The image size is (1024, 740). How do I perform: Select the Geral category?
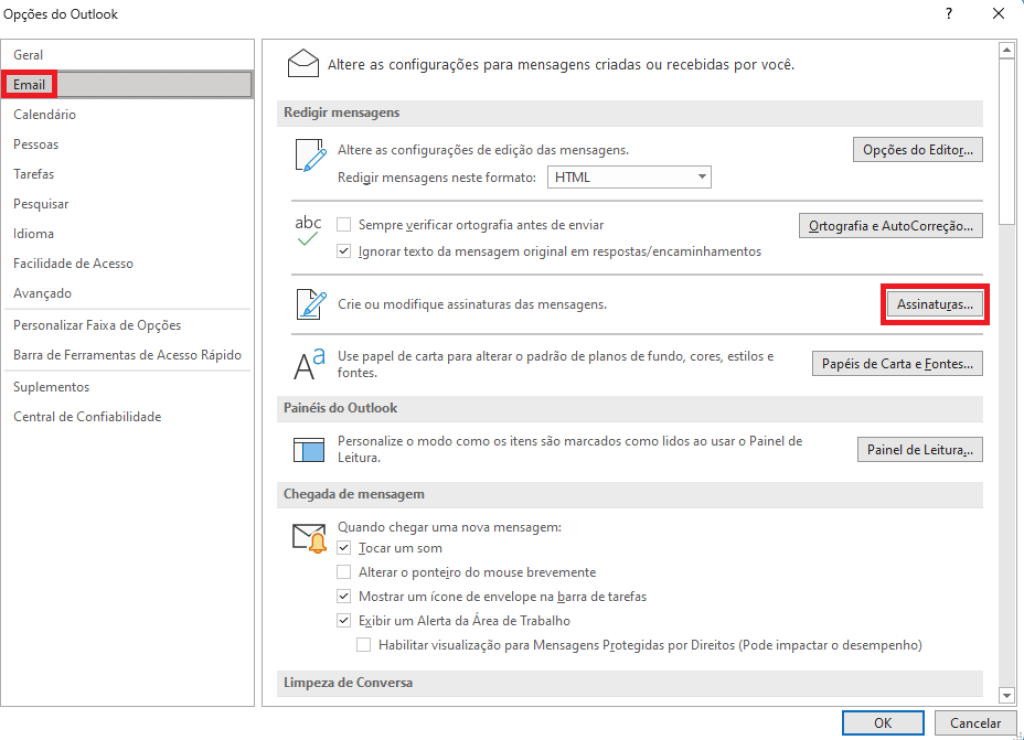[127, 55]
